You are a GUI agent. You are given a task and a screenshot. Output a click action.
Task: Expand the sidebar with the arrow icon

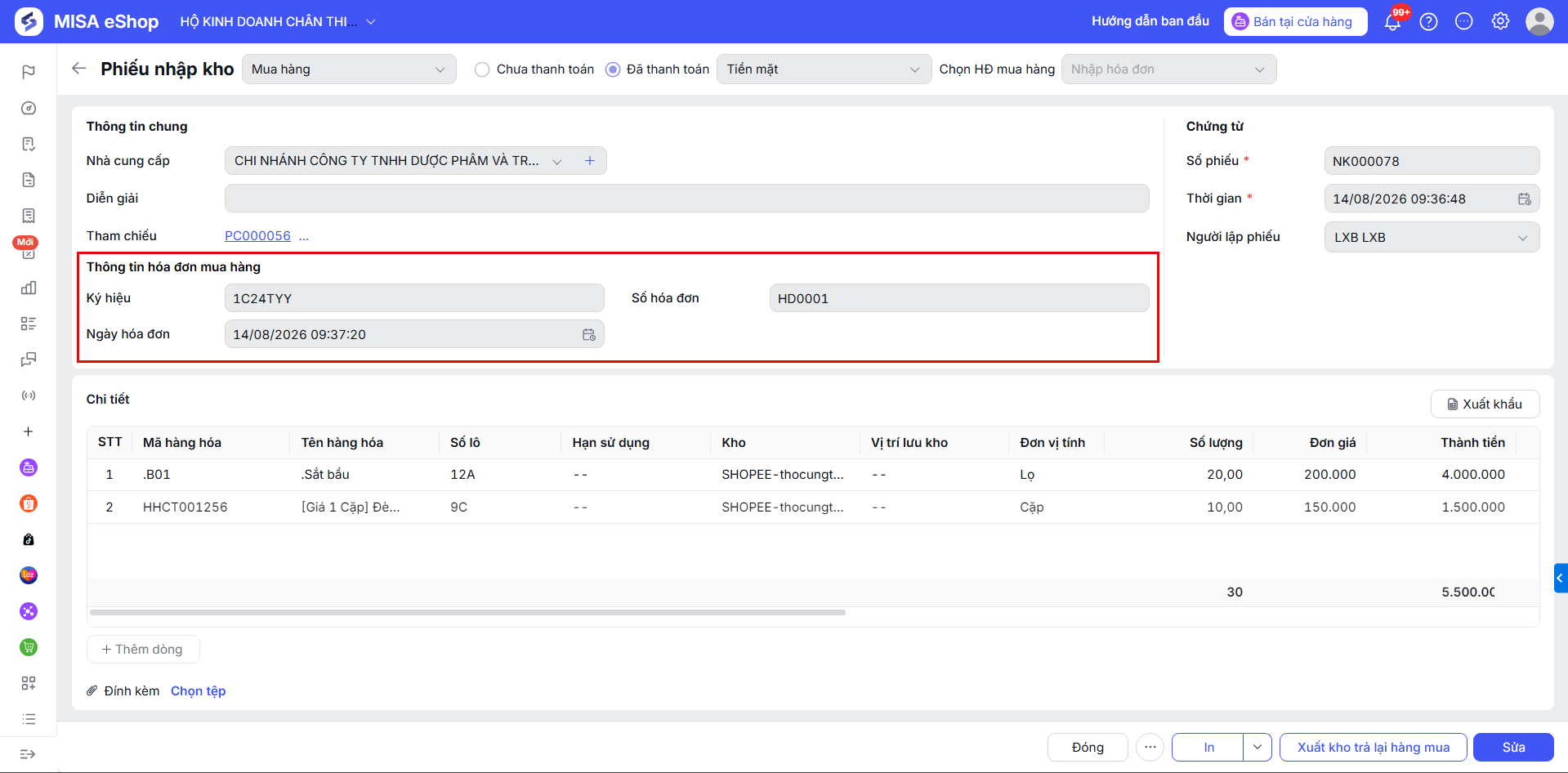tap(28, 753)
